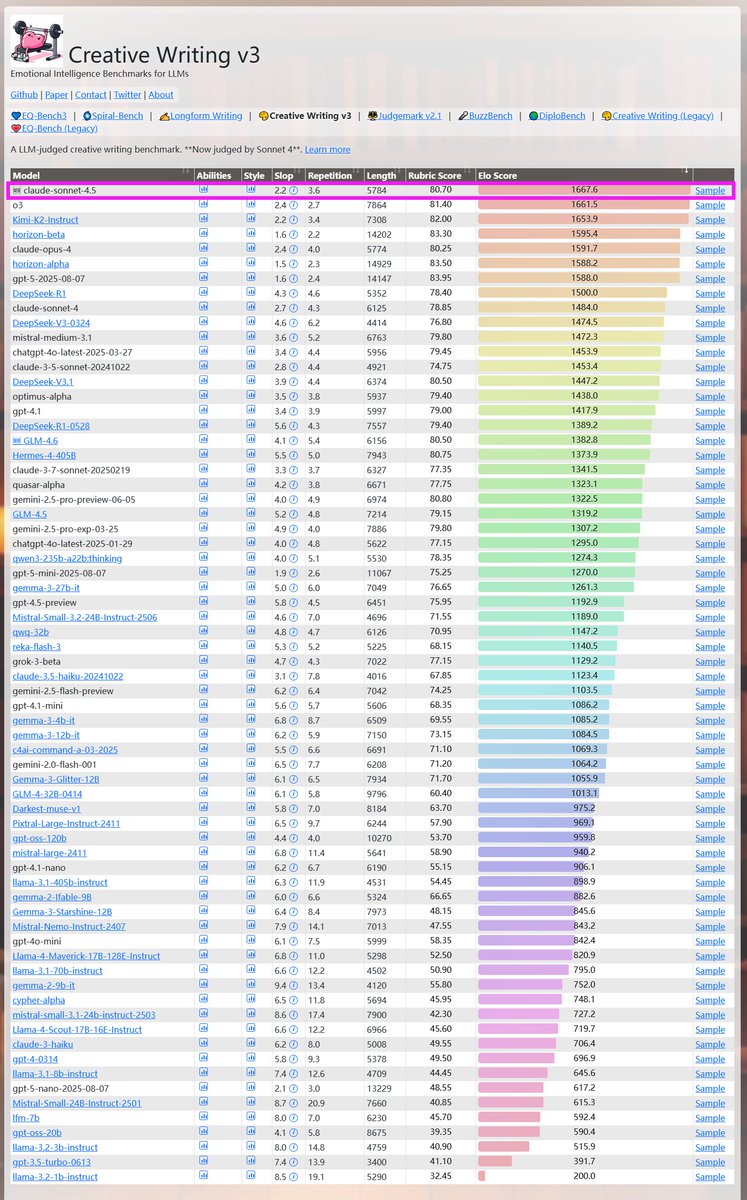The image size is (747, 1200).
Task: Sort table by Style column header
Action: pos(256,175)
